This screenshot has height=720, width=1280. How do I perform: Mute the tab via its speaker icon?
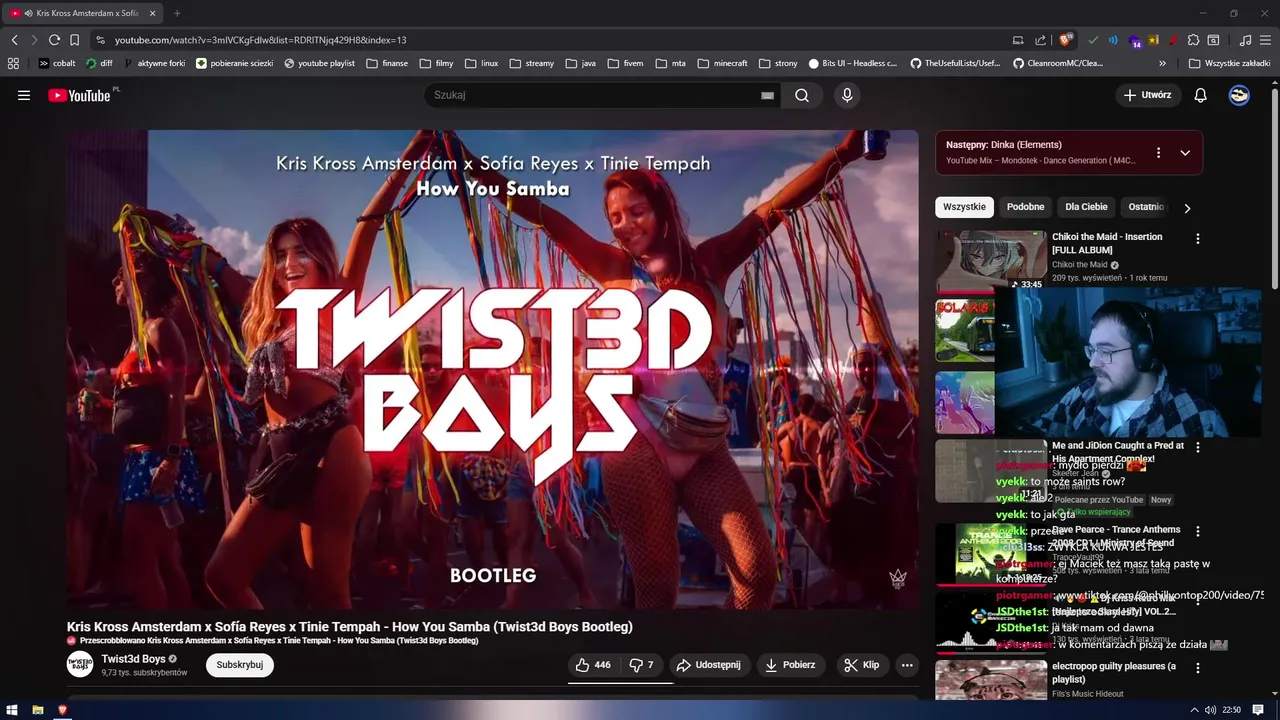[28, 13]
